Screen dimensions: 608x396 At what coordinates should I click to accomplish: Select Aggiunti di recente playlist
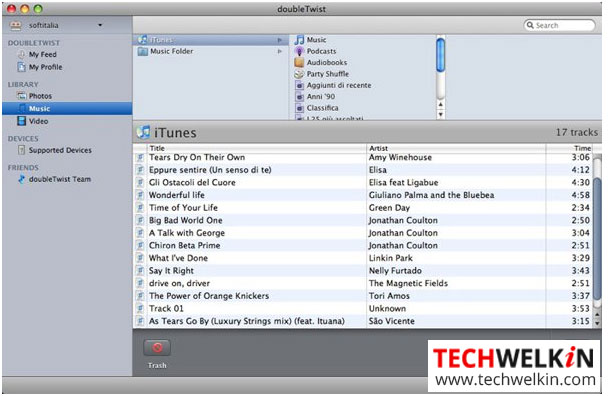(339, 85)
